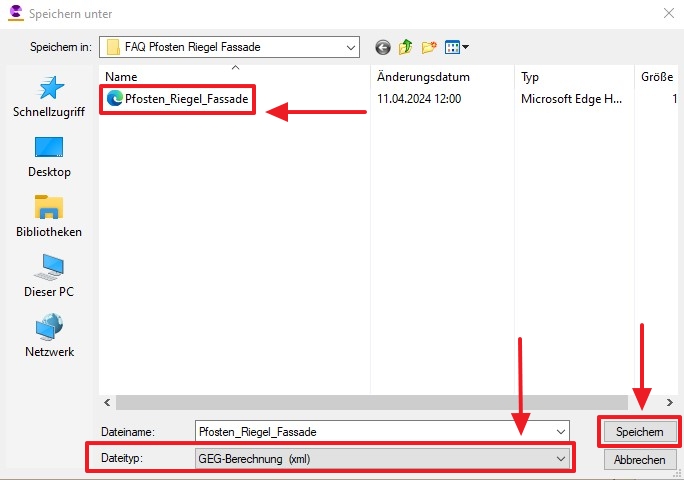Click the type cell 'Microsoft Edge H...'
Viewport: 684px width, 480px height.
pos(571,99)
